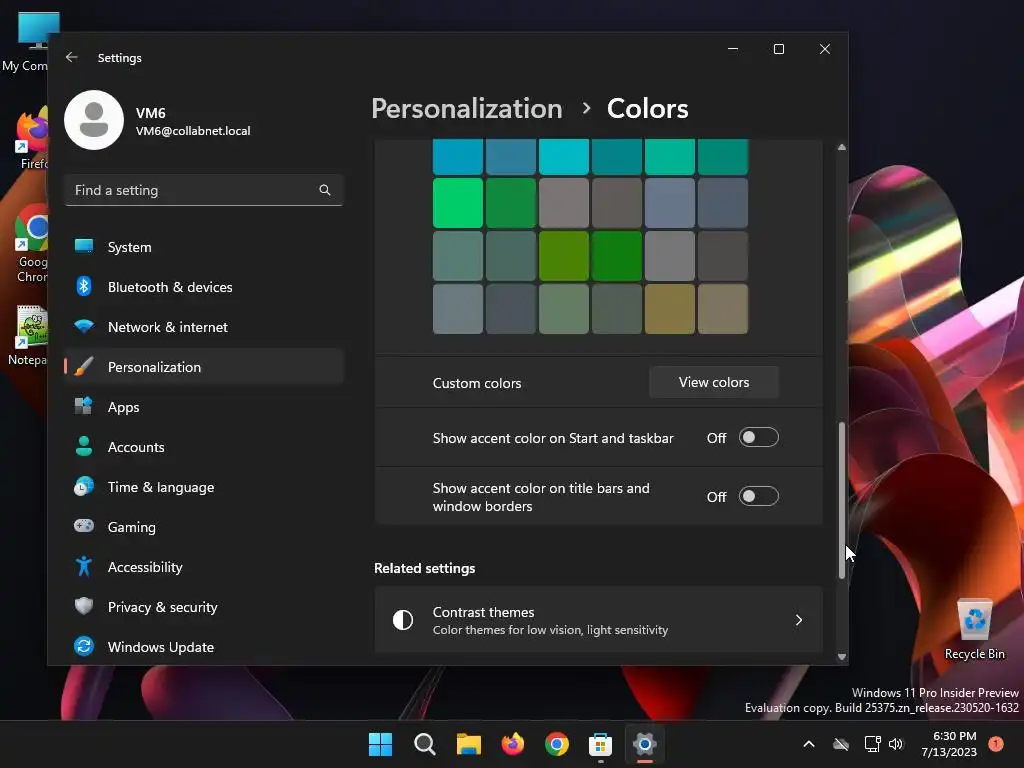
Task: Select Personalization in sidebar
Action: 204,367
